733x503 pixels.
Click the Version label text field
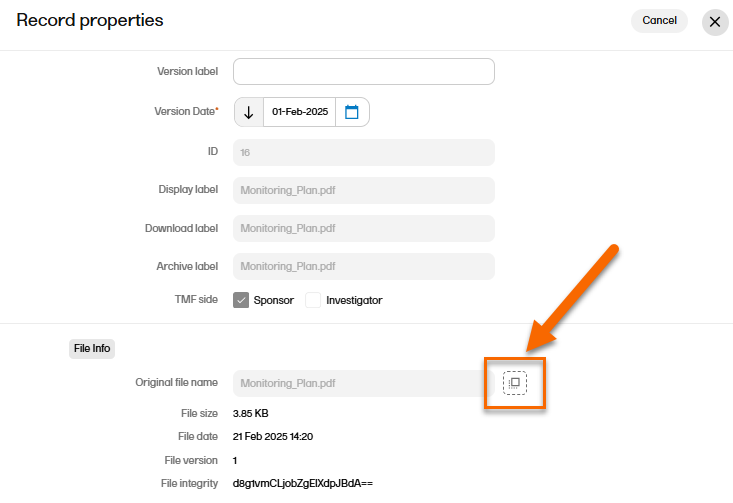pos(364,72)
